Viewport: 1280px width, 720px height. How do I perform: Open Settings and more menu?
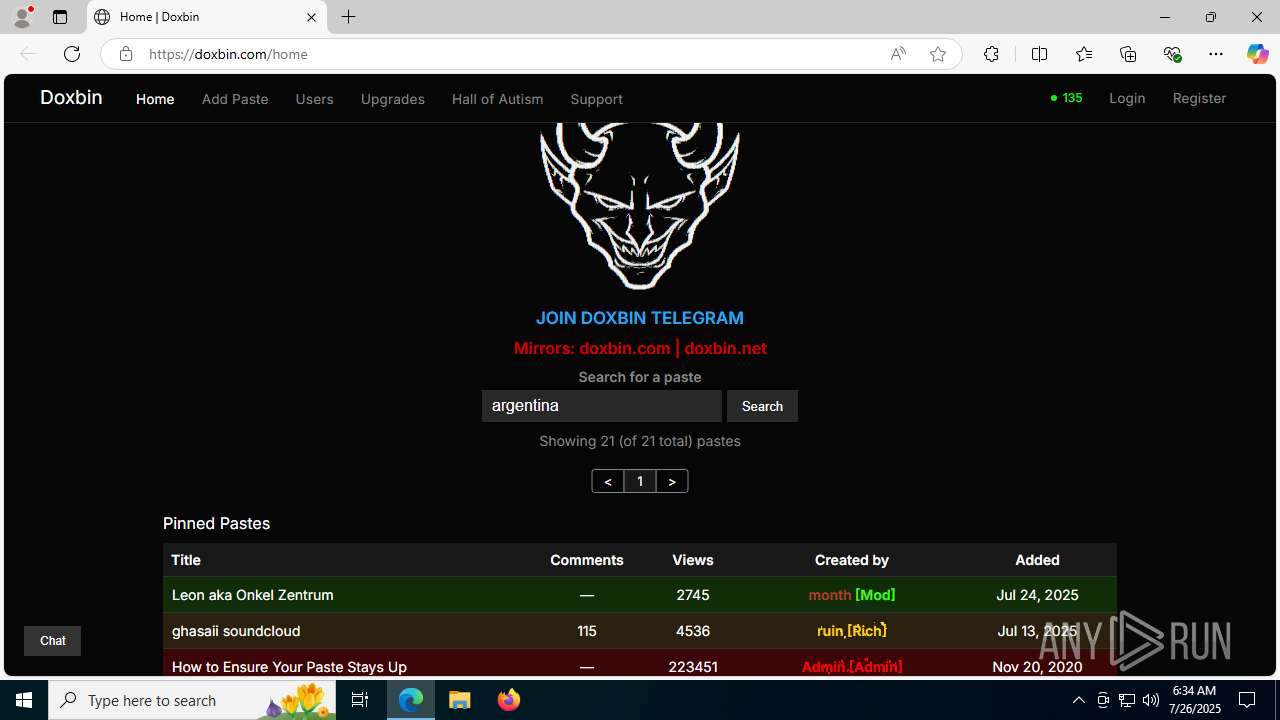tap(1216, 54)
